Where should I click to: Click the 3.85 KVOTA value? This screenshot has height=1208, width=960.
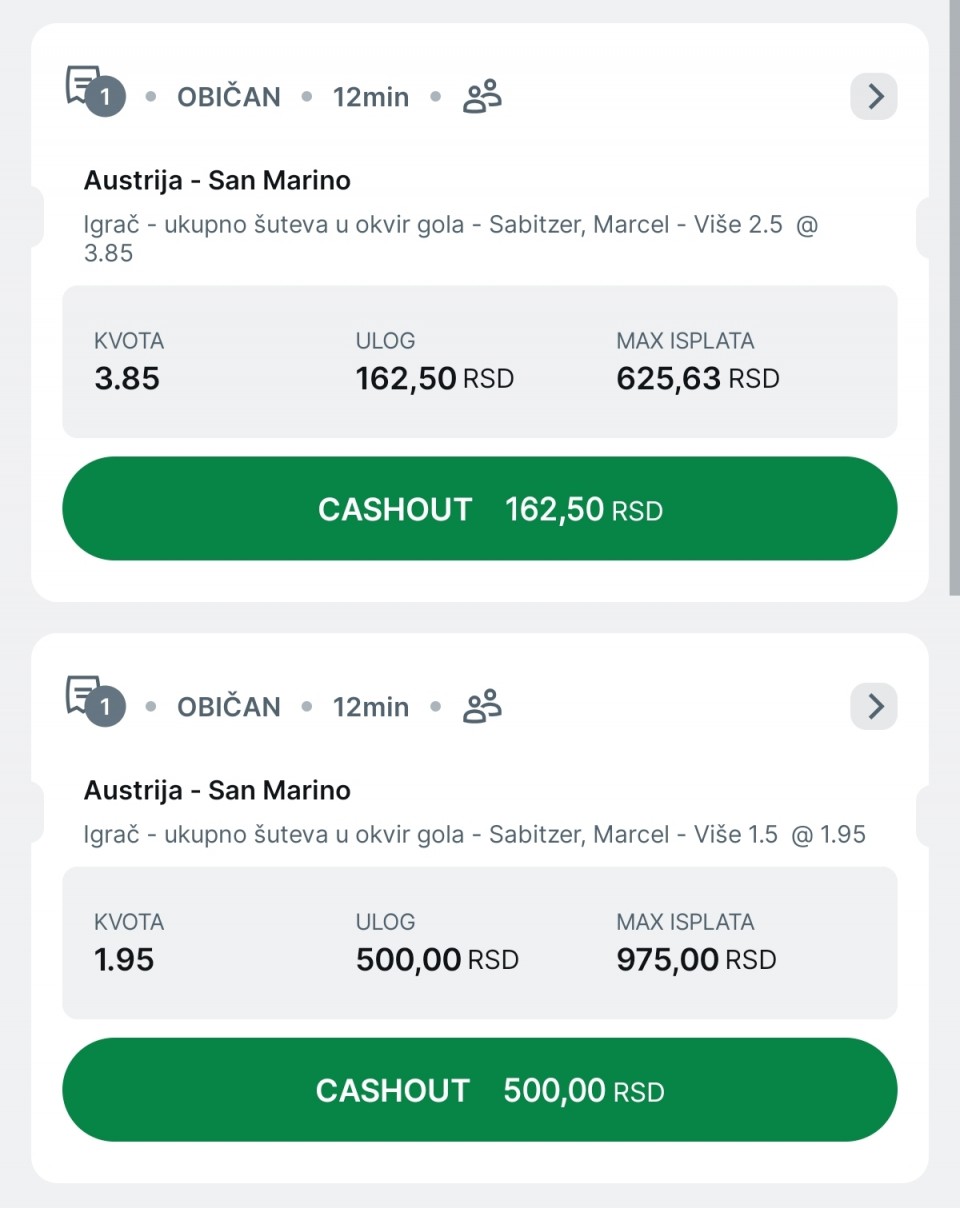tap(127, 379)
